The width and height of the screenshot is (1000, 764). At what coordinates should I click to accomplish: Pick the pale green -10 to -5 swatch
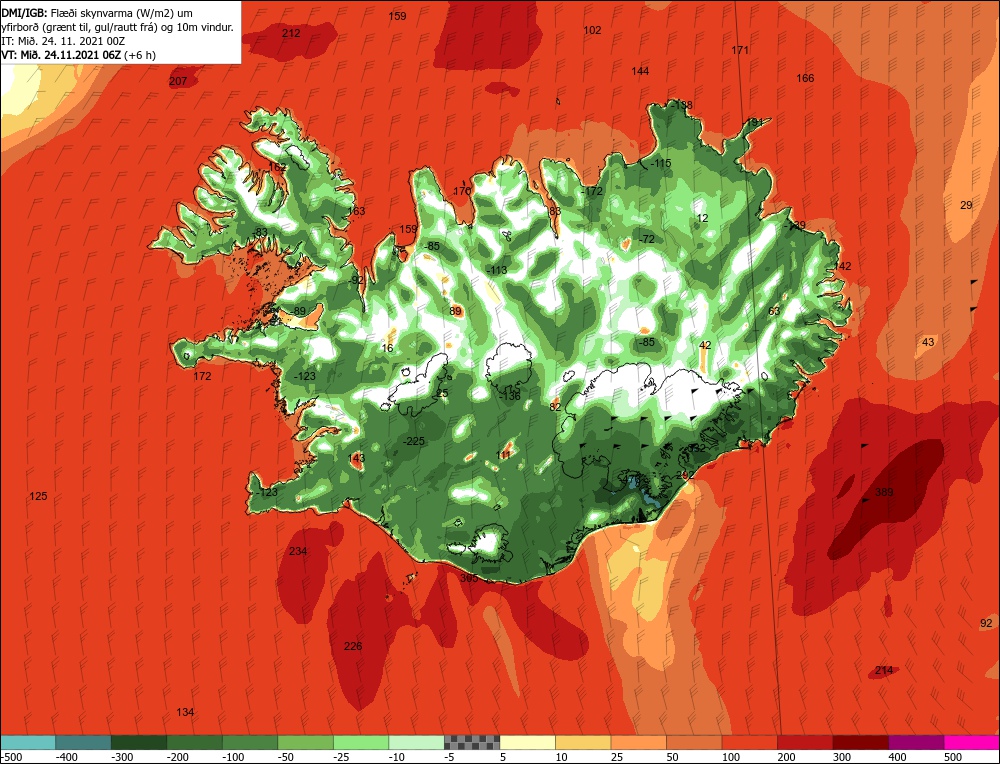point(416,742)
